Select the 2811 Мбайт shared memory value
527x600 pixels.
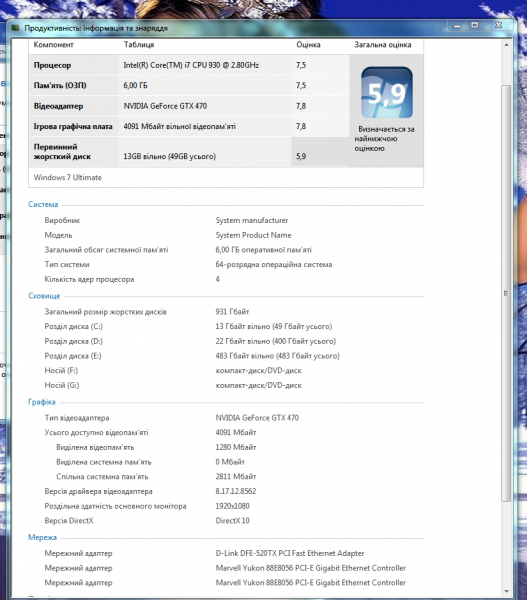tap(236, 476)
